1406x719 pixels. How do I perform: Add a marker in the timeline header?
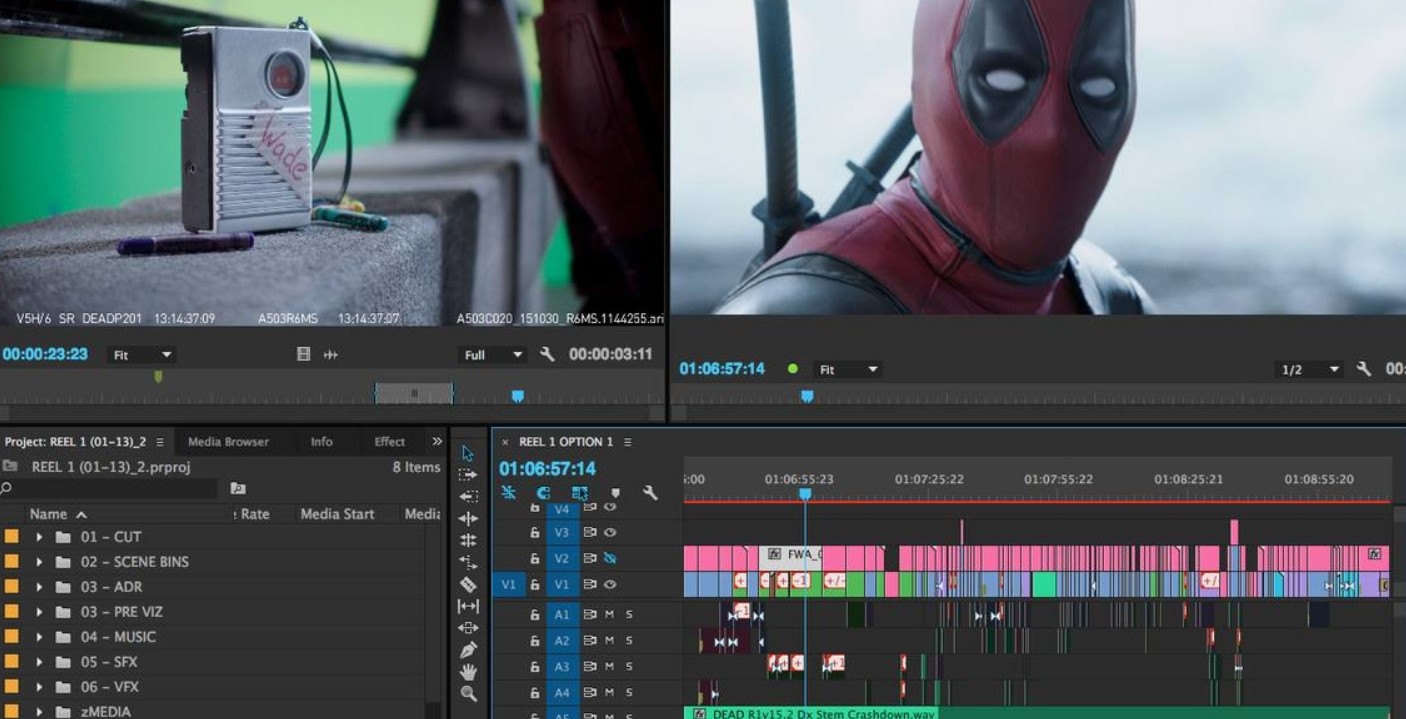point(615,493)
